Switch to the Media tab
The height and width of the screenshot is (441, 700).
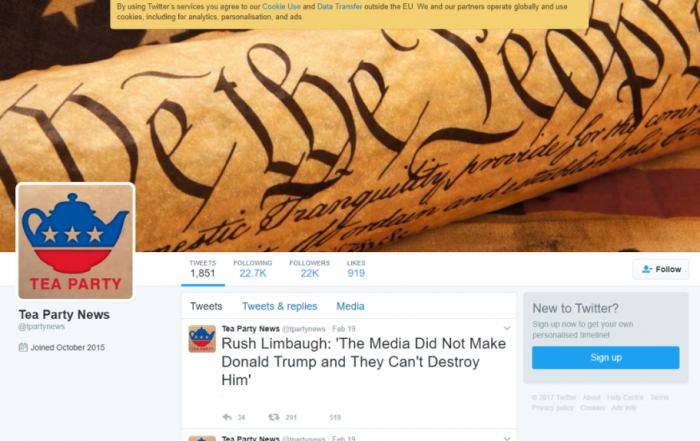point(350,306)
